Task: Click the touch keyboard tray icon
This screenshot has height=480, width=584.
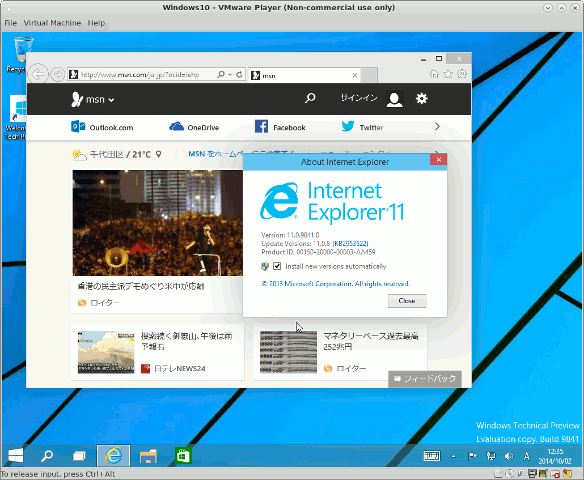Action: (432, 456)
